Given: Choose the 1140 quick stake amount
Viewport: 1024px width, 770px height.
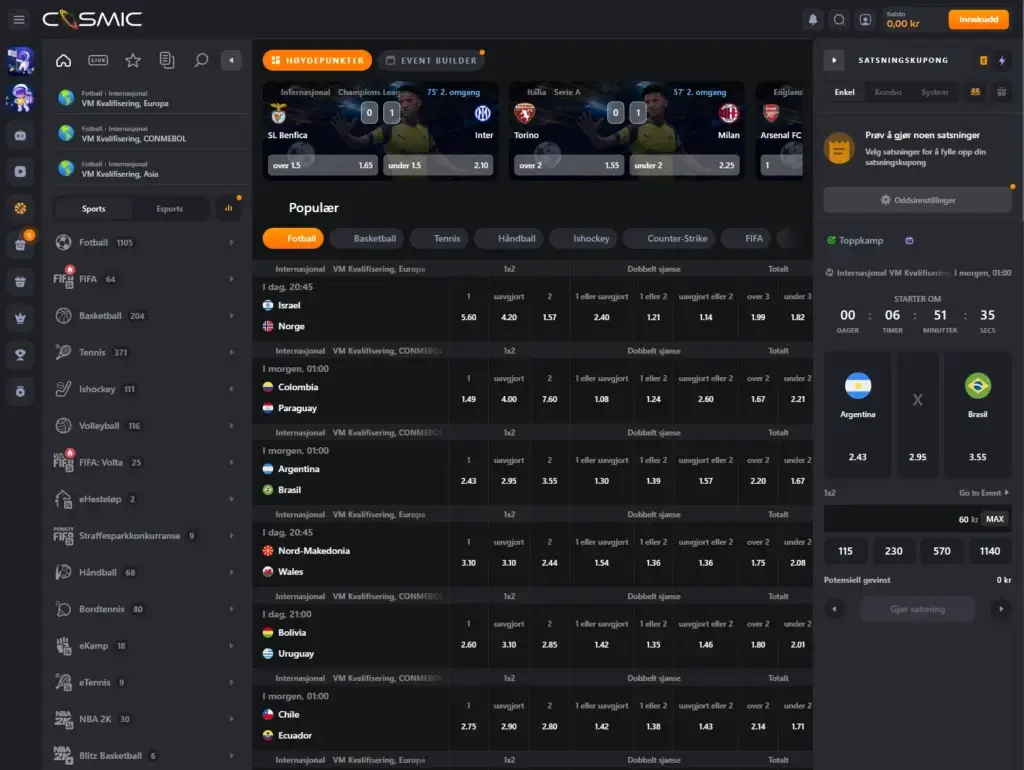Looking at the screenshot, I should click(989, 551).
